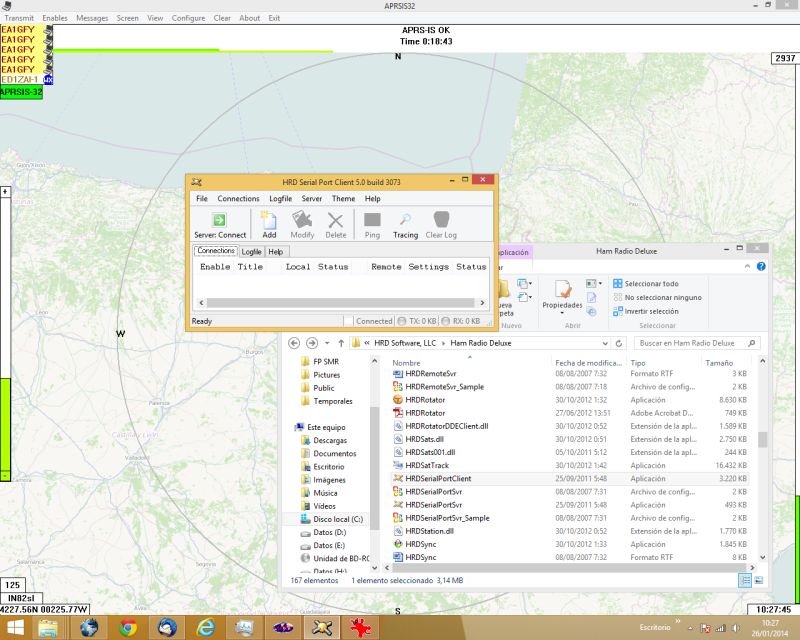This screenshot has width=800, height=640.
Task: Click Seleccionar todo in Explorer ribbon
Action: click(x=646, y=283)
